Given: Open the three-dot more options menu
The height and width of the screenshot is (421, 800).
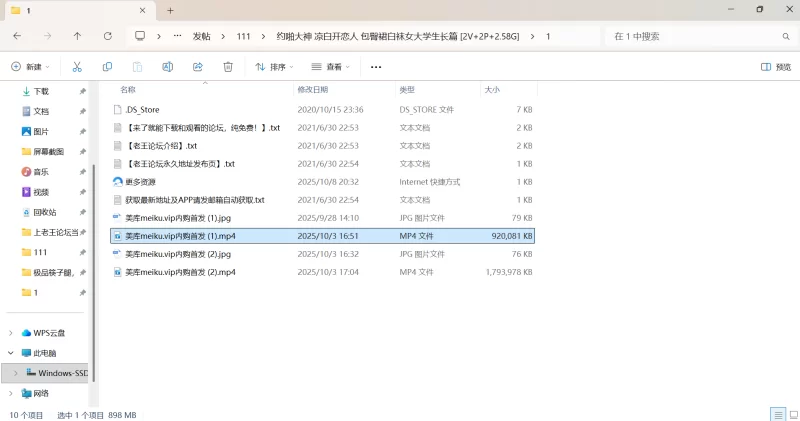Looking at the screenshot, I should point(376,67).
